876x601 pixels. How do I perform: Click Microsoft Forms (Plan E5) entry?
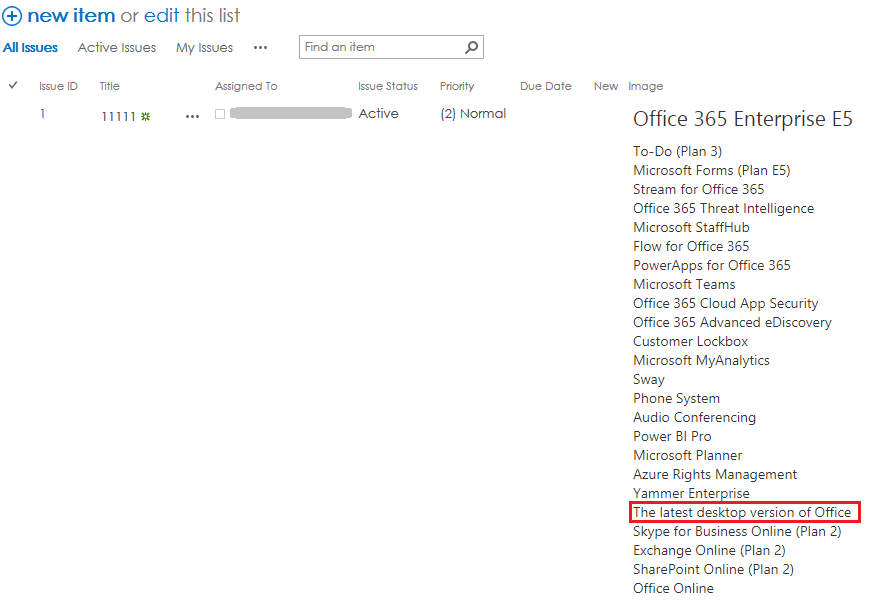click(712, 170)
